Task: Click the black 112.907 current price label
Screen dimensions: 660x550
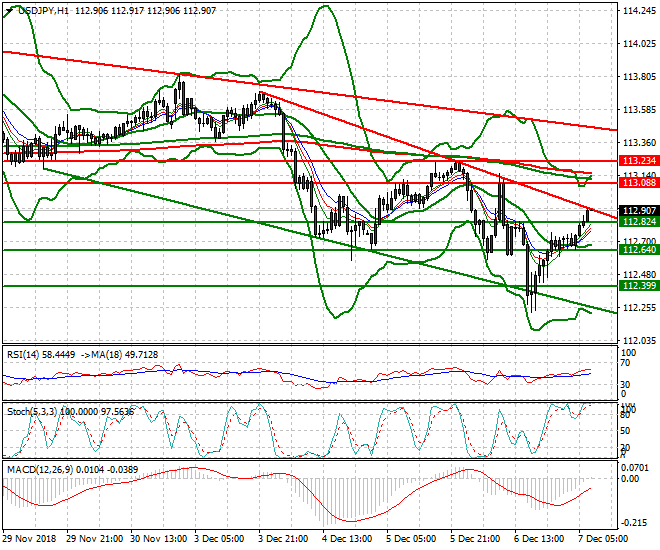Action: pyautogui.click(x=639, y=210)
